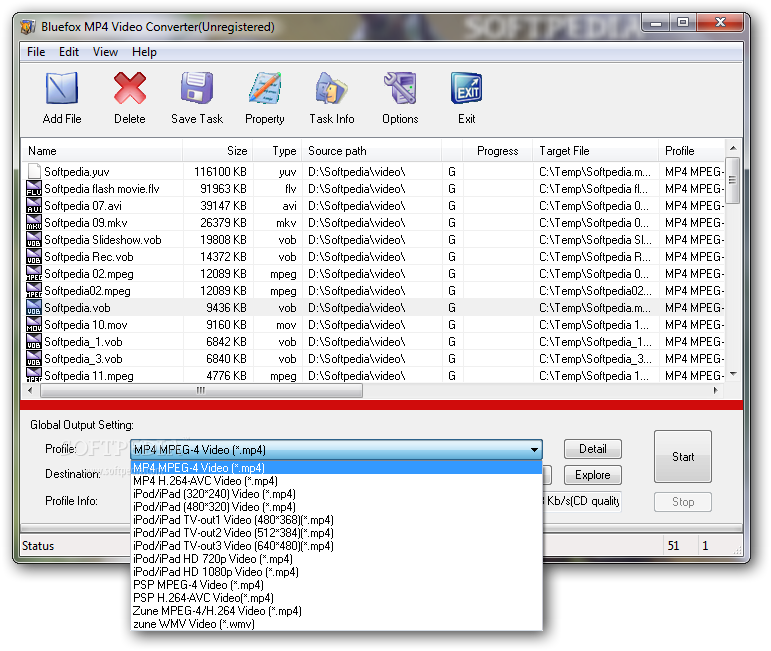Click the Start conversion button
The width and height of the screenshot is (771, 651).
click(x=682, y=457)
